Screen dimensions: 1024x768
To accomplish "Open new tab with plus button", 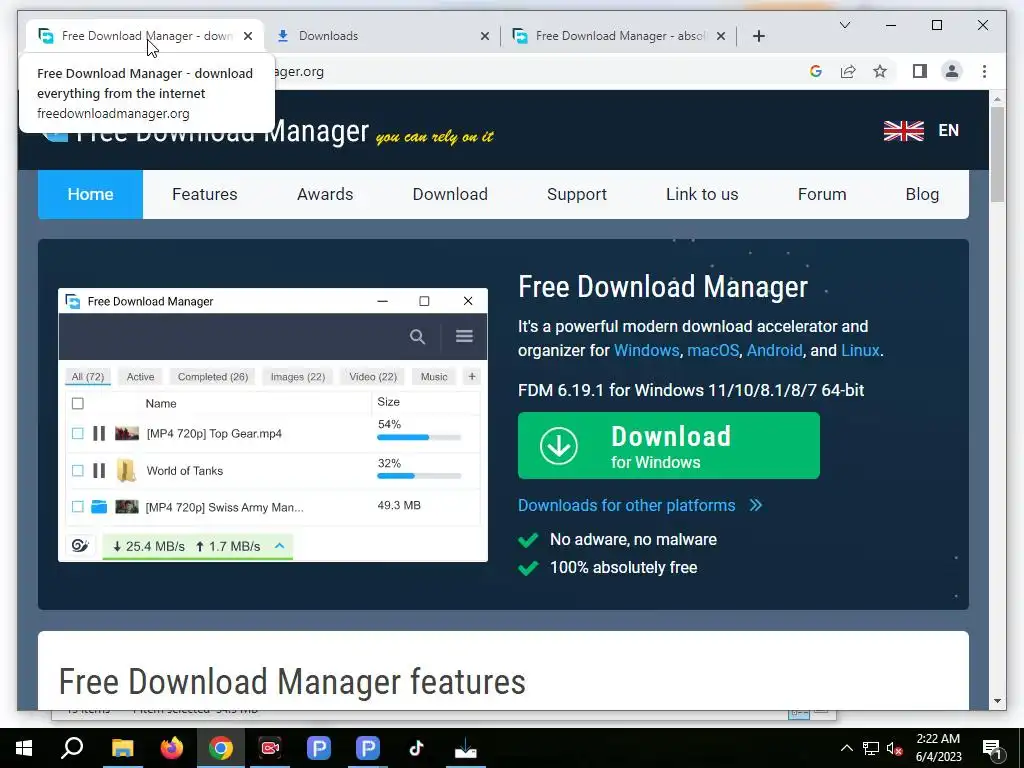I will click(758, 36).
